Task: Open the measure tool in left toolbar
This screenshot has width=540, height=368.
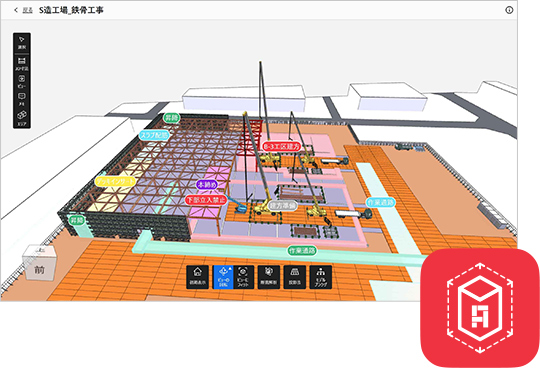Action: [22, 64]
